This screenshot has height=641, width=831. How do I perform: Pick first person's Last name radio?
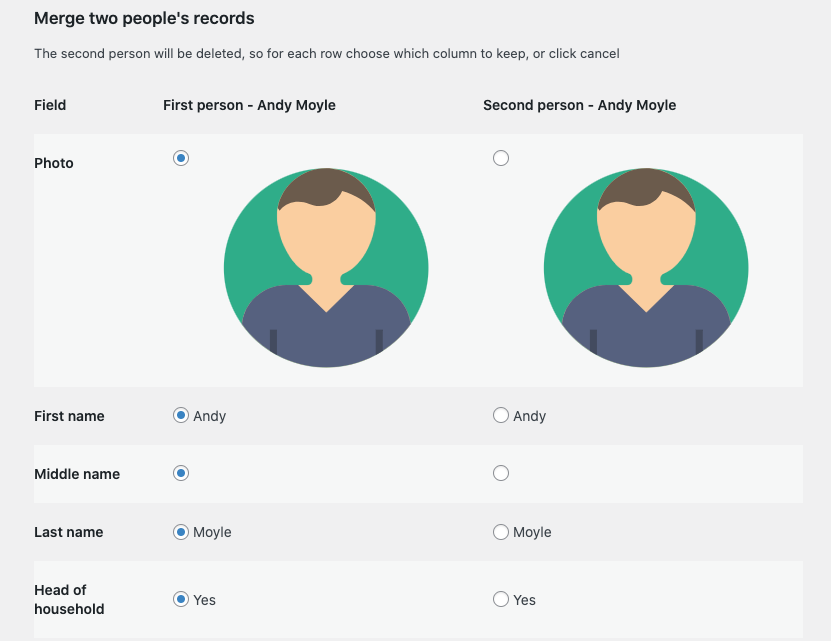pos(181,532)
